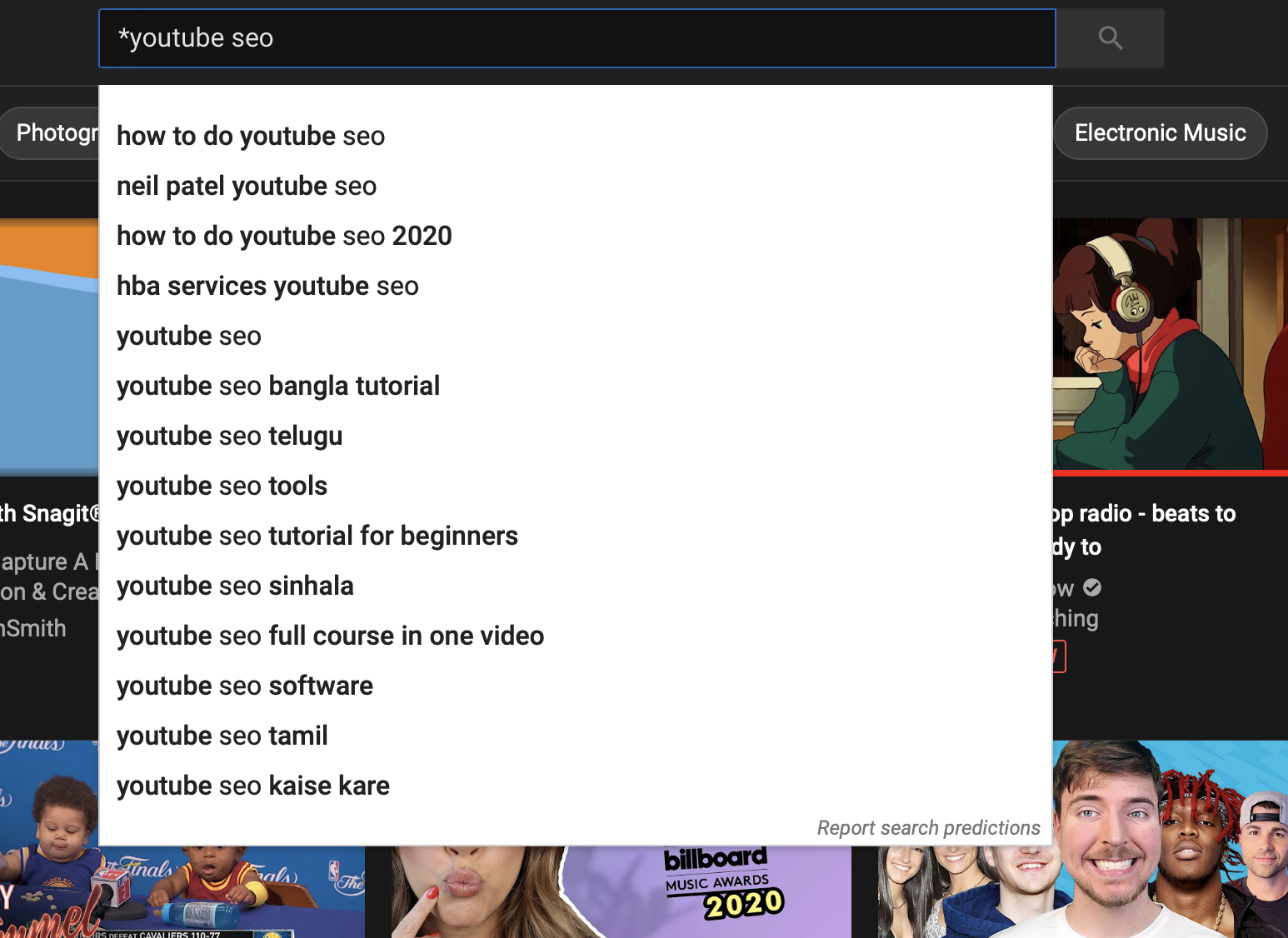
Task: Select 'youtube seo full course in one video'
Action: pos(576,636)
